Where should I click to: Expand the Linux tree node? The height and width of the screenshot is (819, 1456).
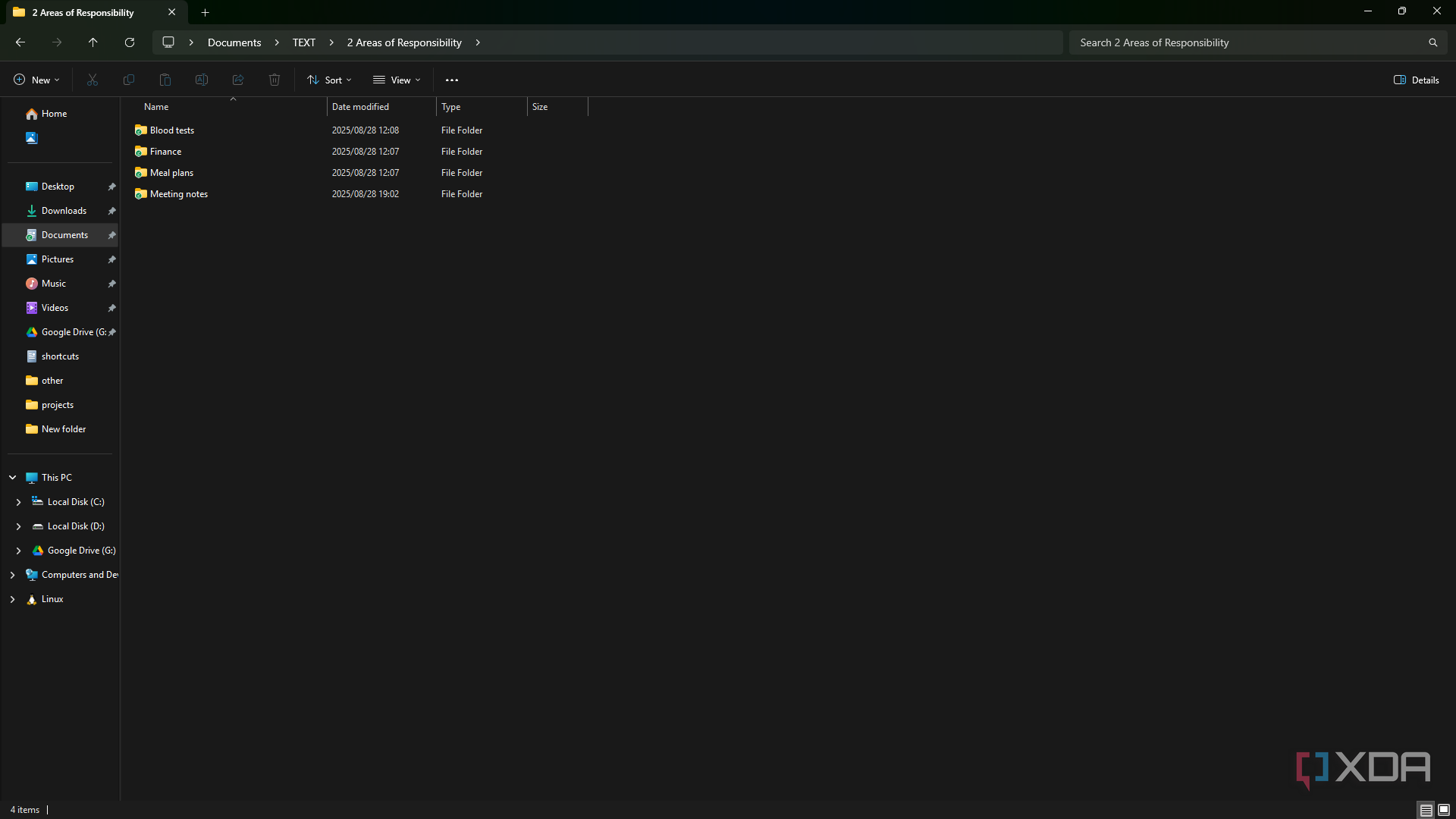pos(13,599)
